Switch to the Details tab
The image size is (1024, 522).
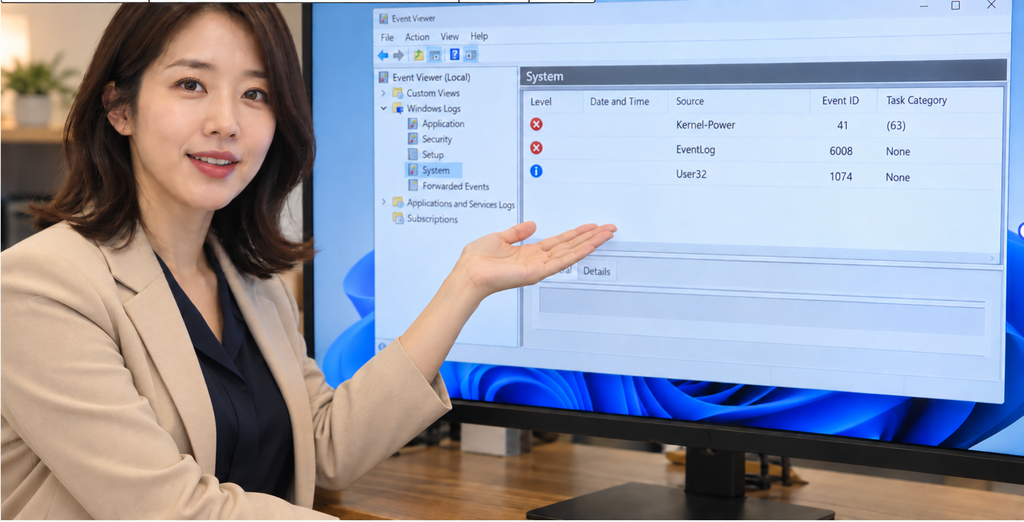coord(596,271)
